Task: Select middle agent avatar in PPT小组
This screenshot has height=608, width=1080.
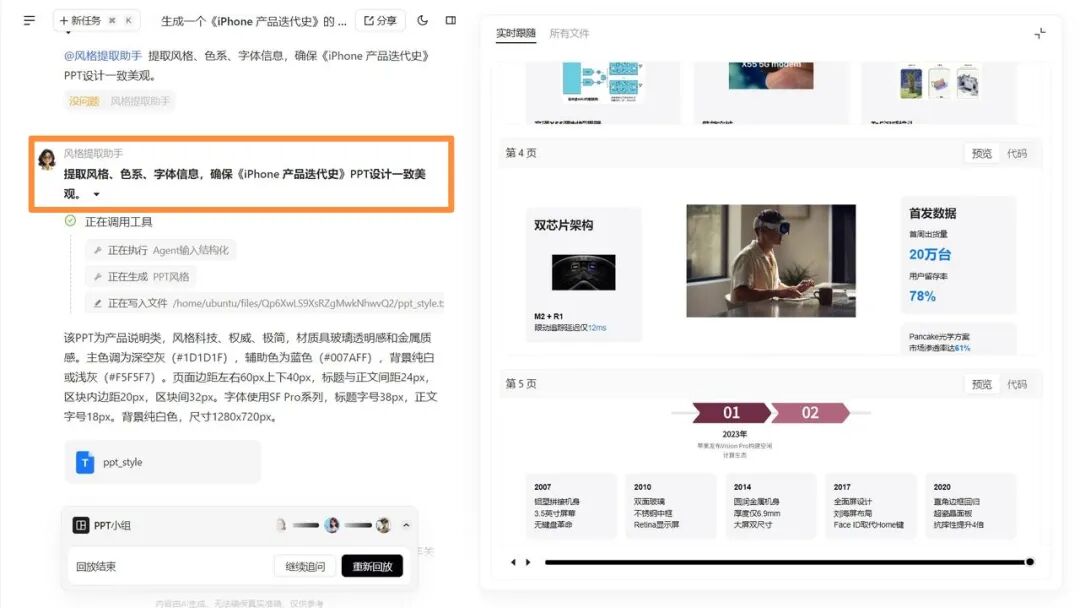Action: [332, 525]
